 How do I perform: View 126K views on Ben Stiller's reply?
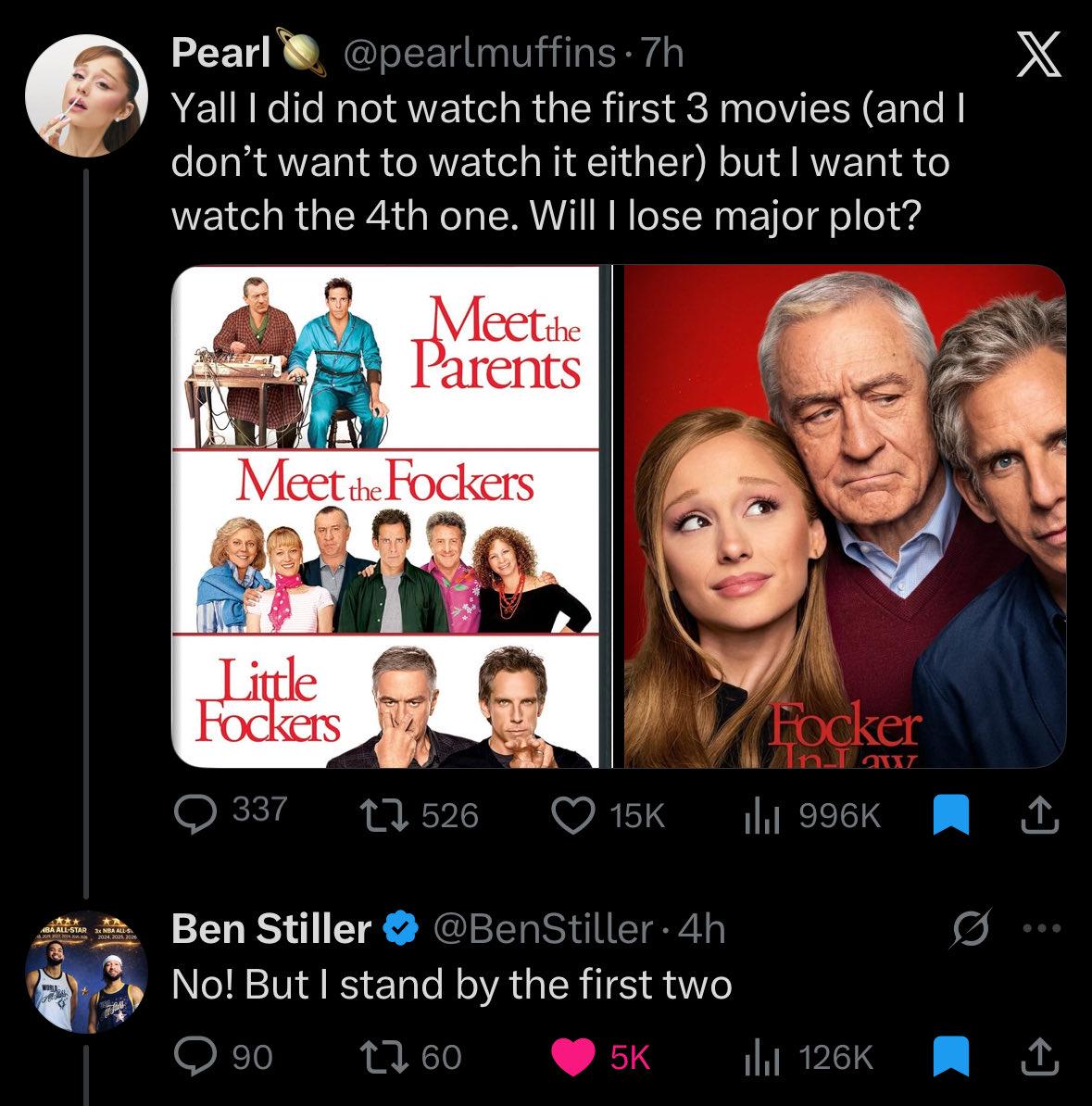pos(760,1056)
